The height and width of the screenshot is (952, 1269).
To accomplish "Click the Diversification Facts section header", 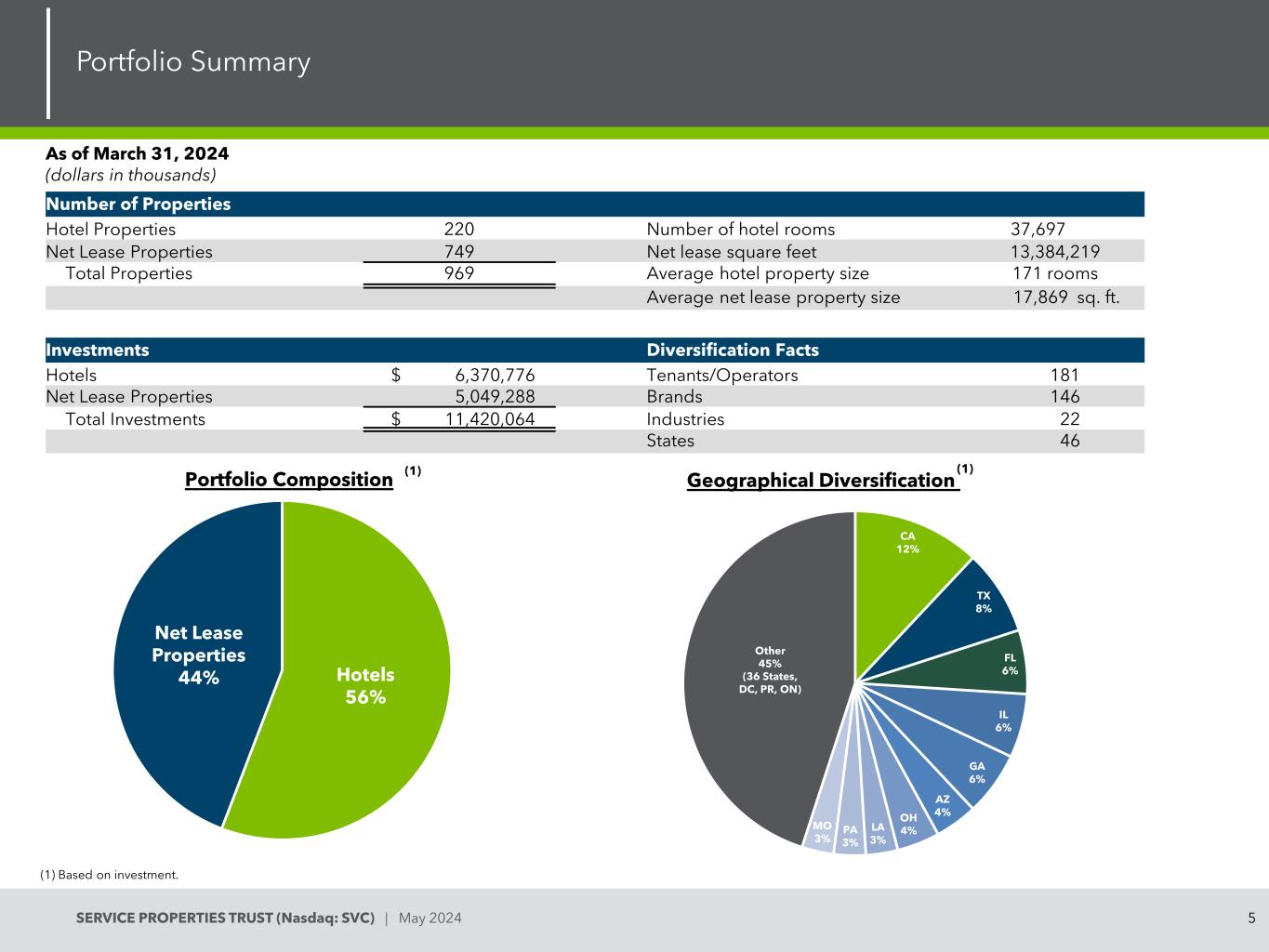I will (x=732, y=350).
